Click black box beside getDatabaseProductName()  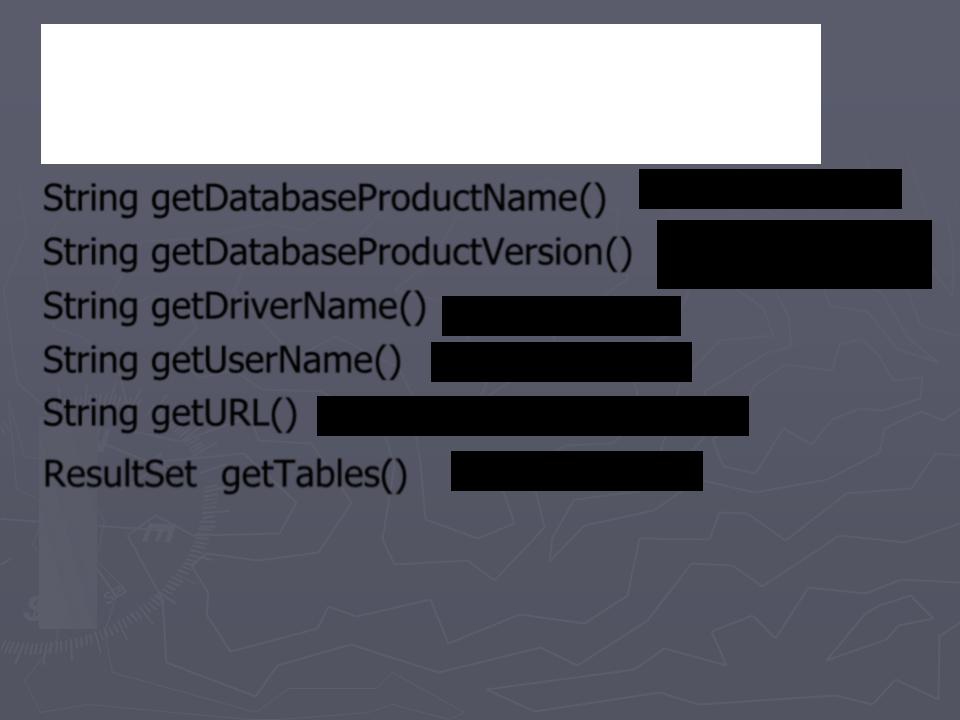click(770, 189)
